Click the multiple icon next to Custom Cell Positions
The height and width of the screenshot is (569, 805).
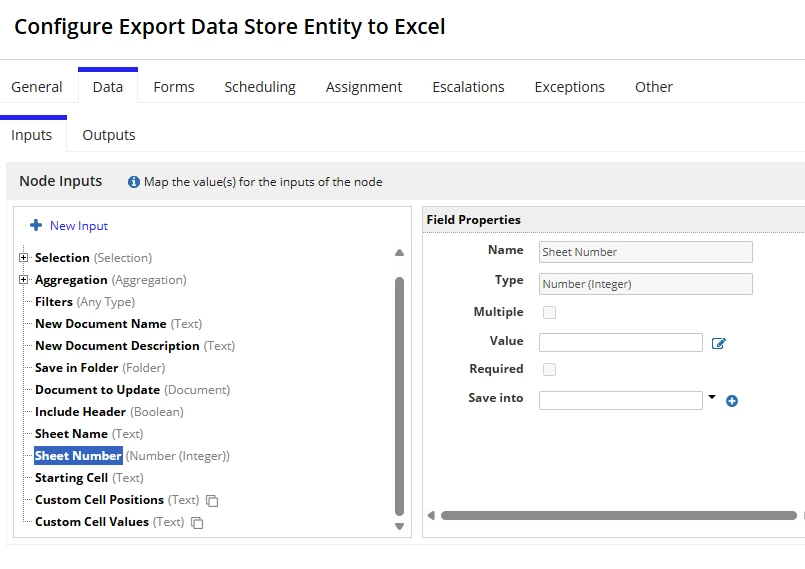click(212, 501)
